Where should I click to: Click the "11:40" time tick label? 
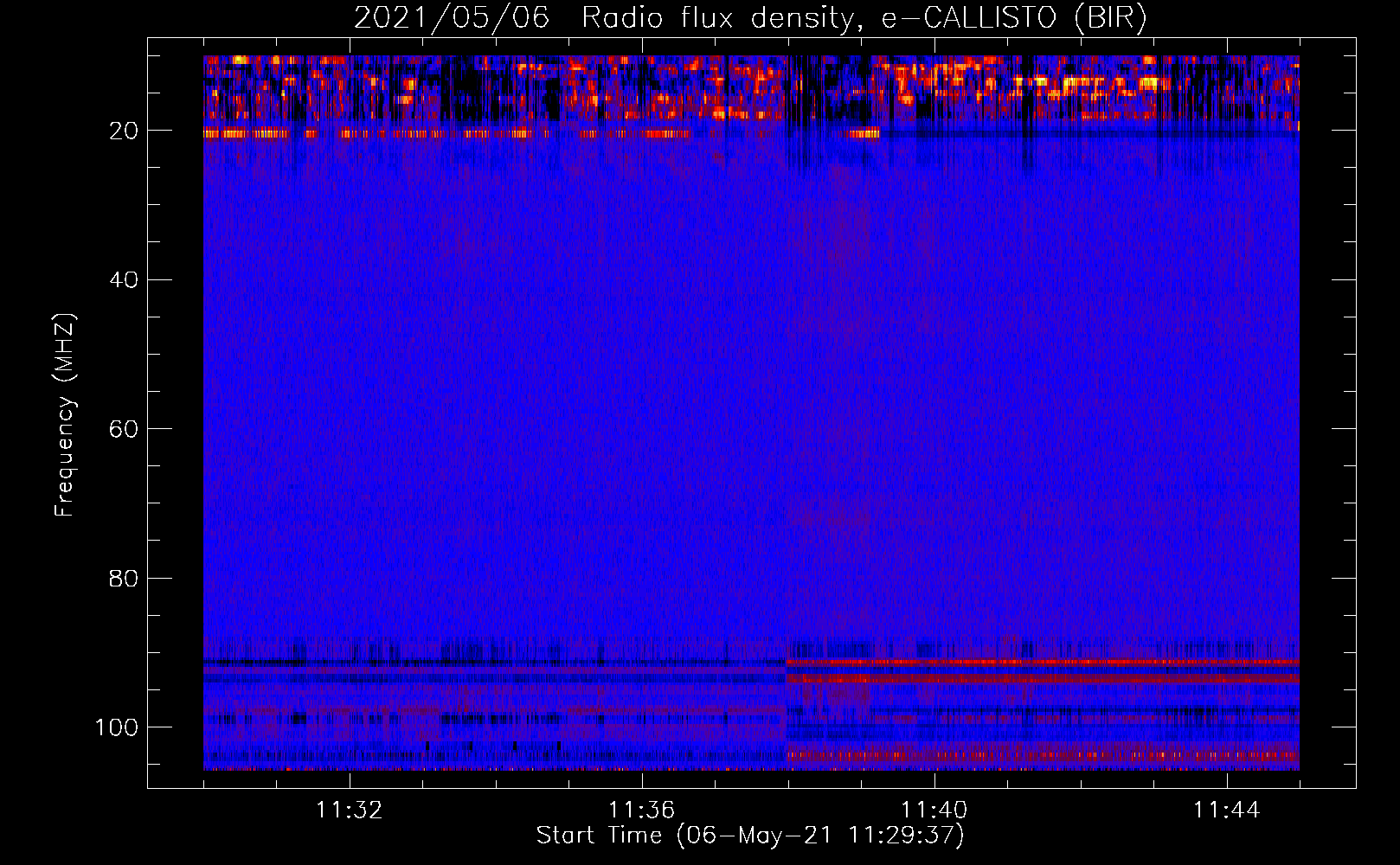tap(934, 811)
